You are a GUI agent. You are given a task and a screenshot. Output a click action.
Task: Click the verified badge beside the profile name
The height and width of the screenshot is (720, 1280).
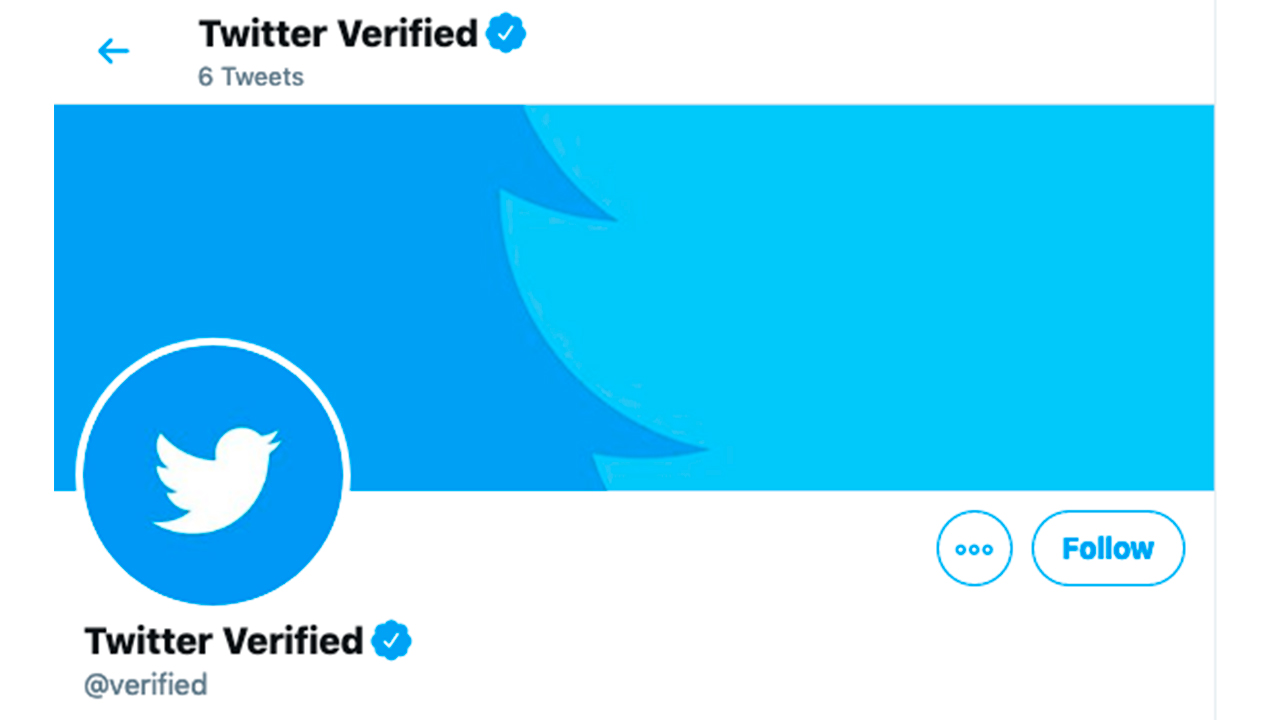(x=392, y=640)
